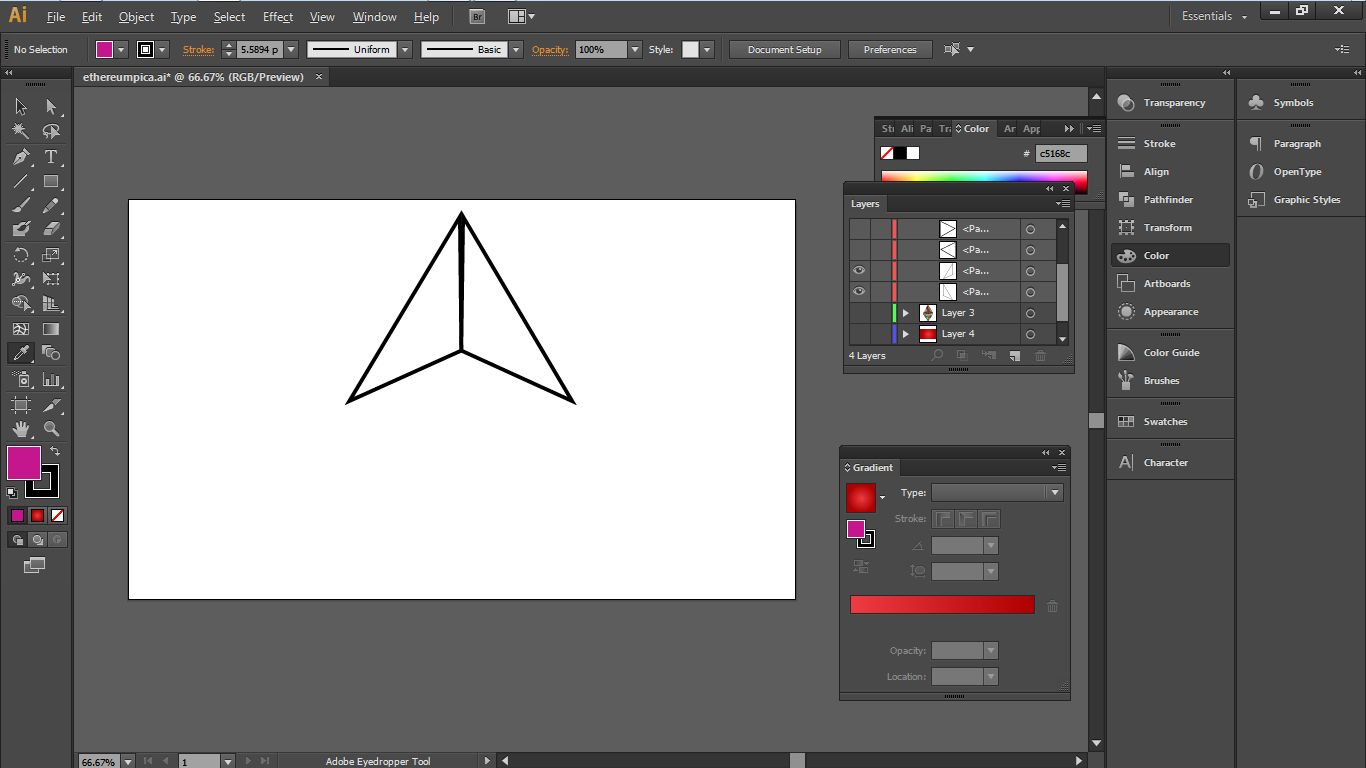Hide the third path sublayer via eye icon
Image resolution: width=1366 pixels, height=768 pixels.
point(859,271)
